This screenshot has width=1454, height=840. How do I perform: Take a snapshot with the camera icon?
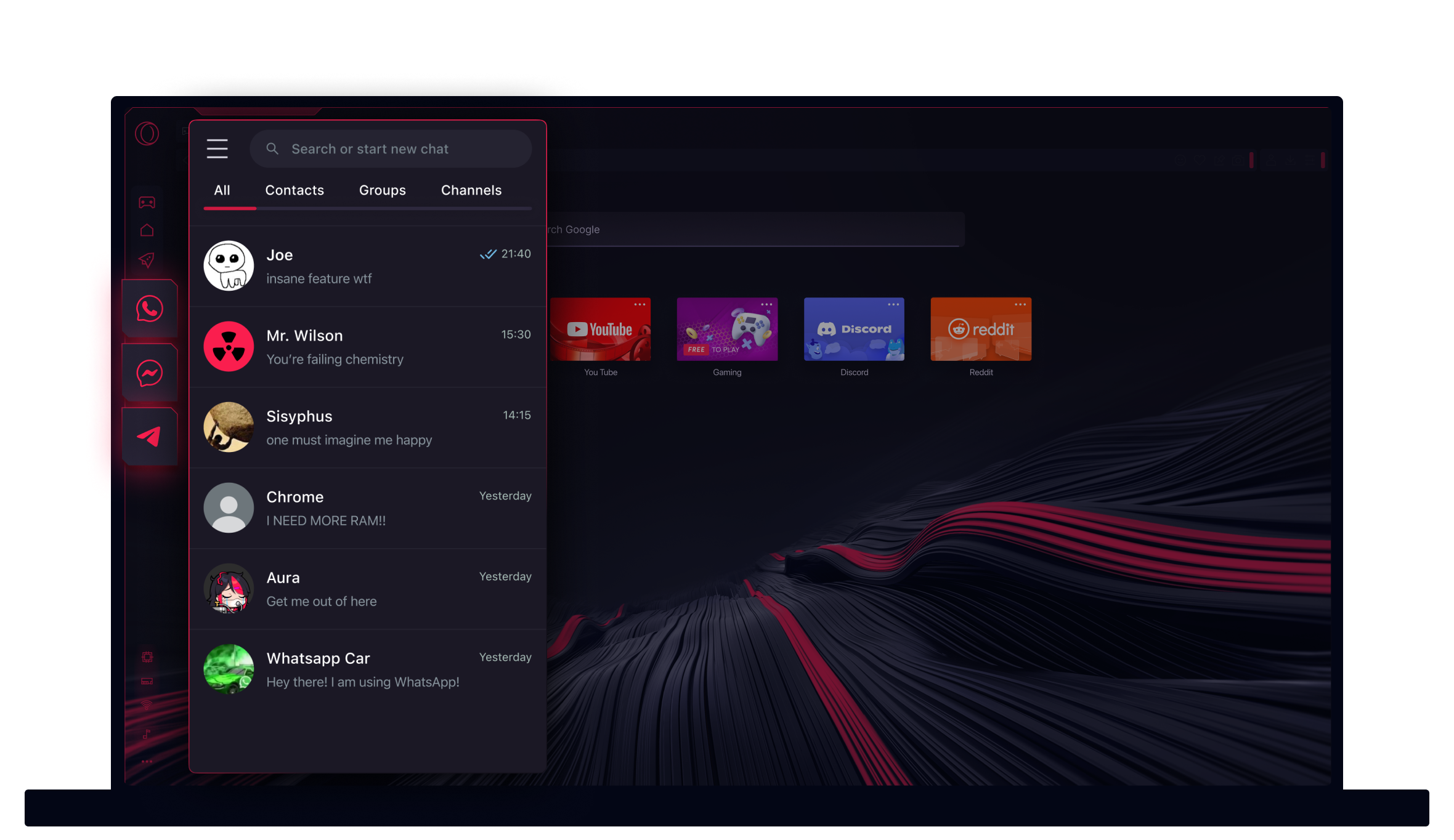1238,161
